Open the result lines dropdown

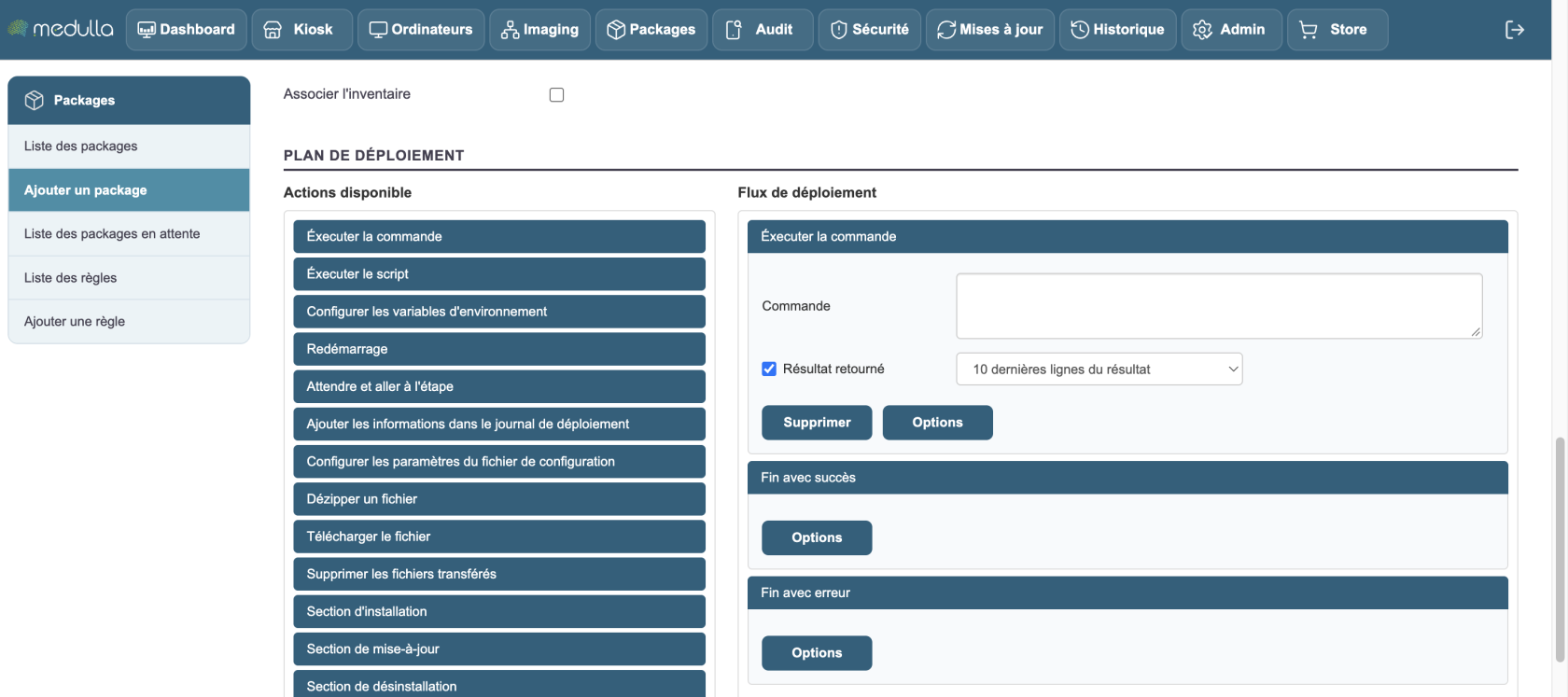pyautogui.click(x=1099, y=369)
